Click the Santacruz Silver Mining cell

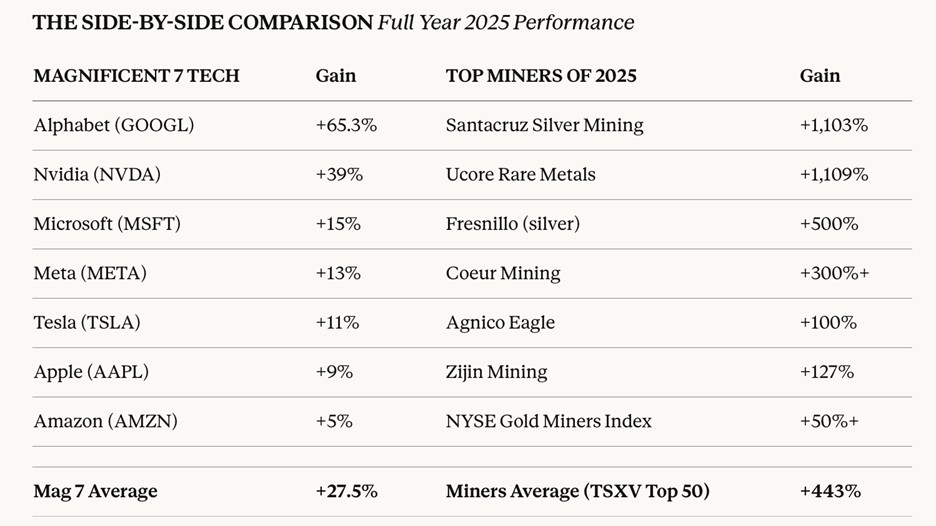545,125
